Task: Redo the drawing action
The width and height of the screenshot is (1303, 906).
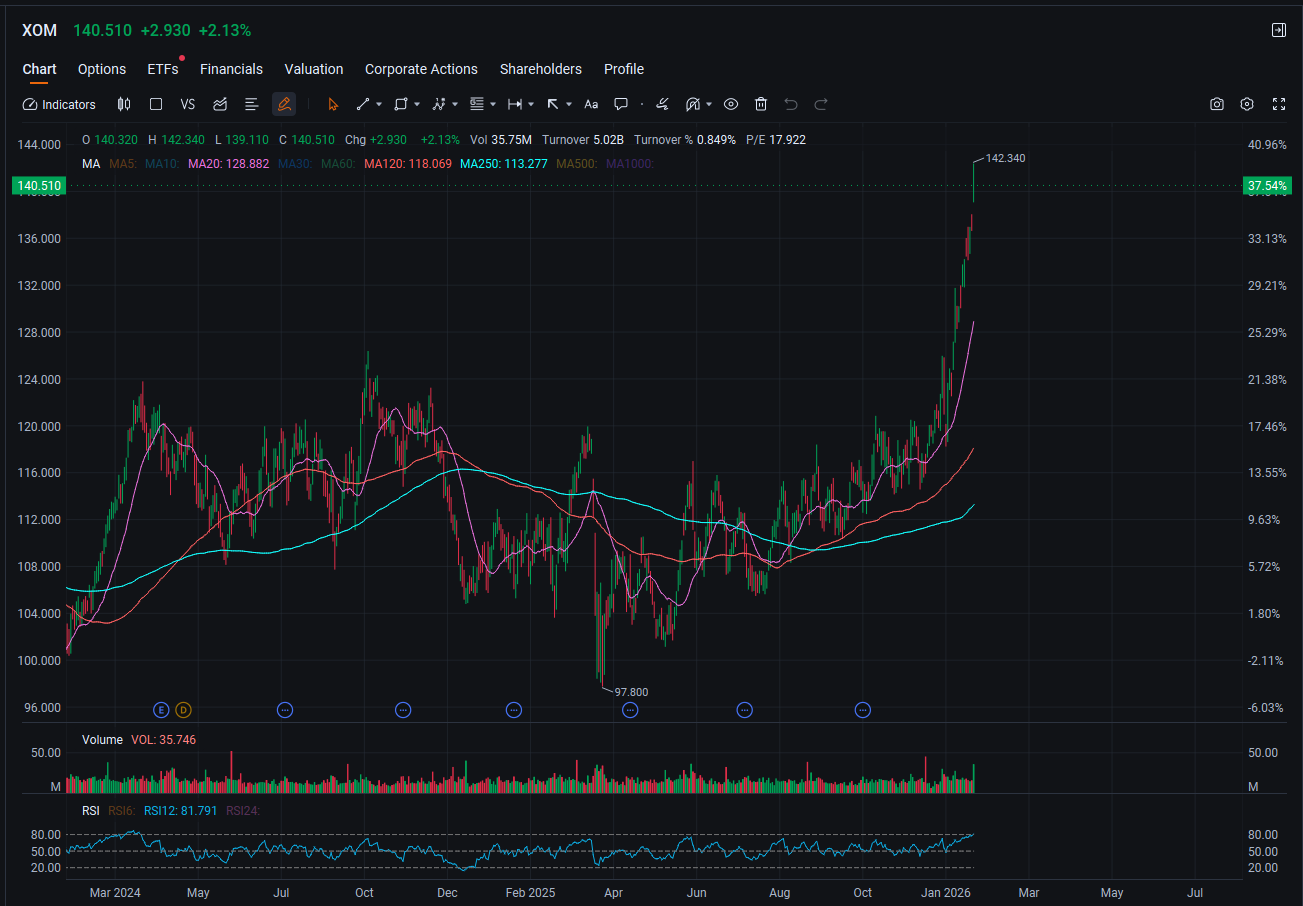Action: [x=821, y=104]
